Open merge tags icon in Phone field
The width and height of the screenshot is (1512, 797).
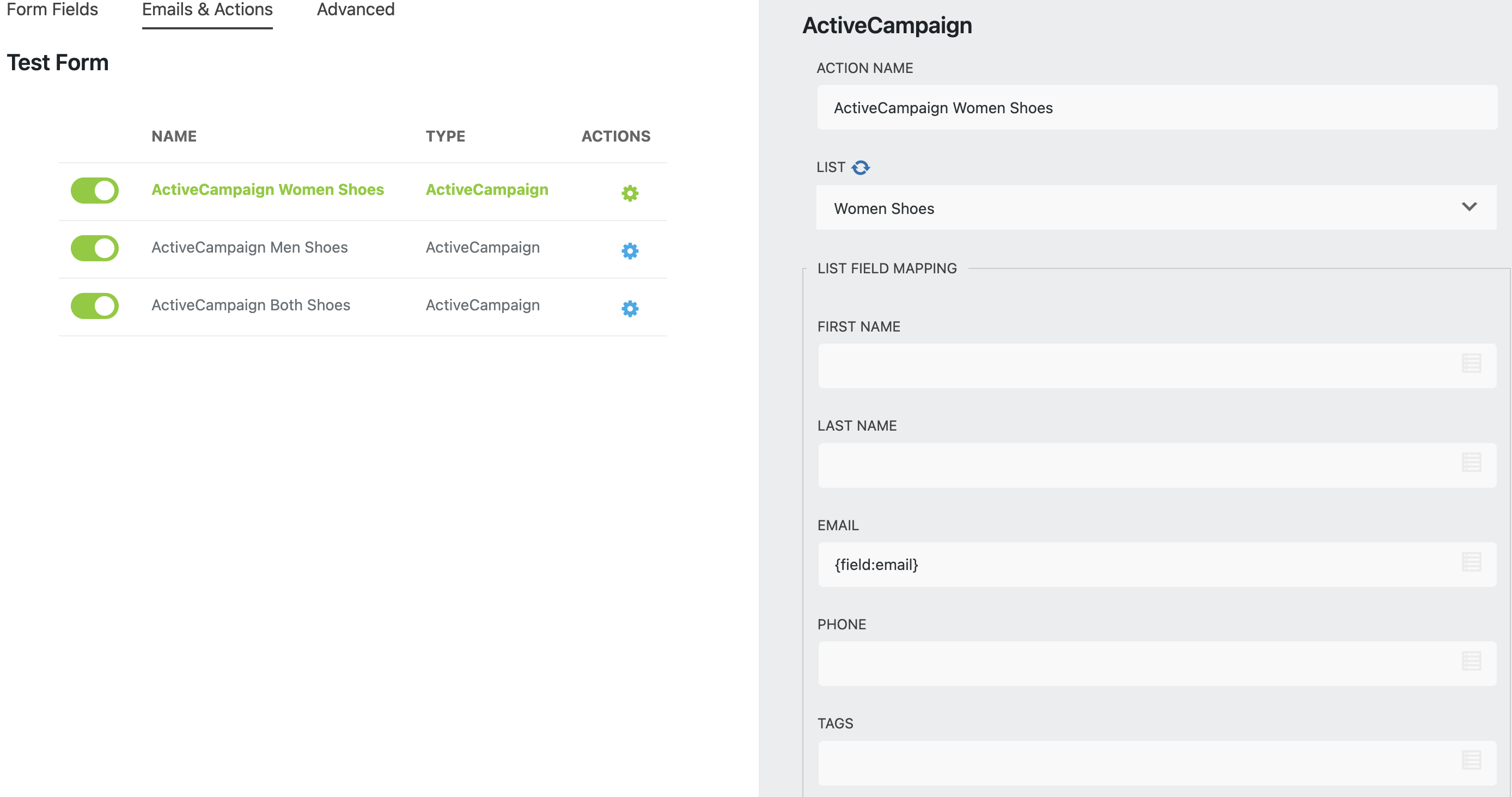1471,661
